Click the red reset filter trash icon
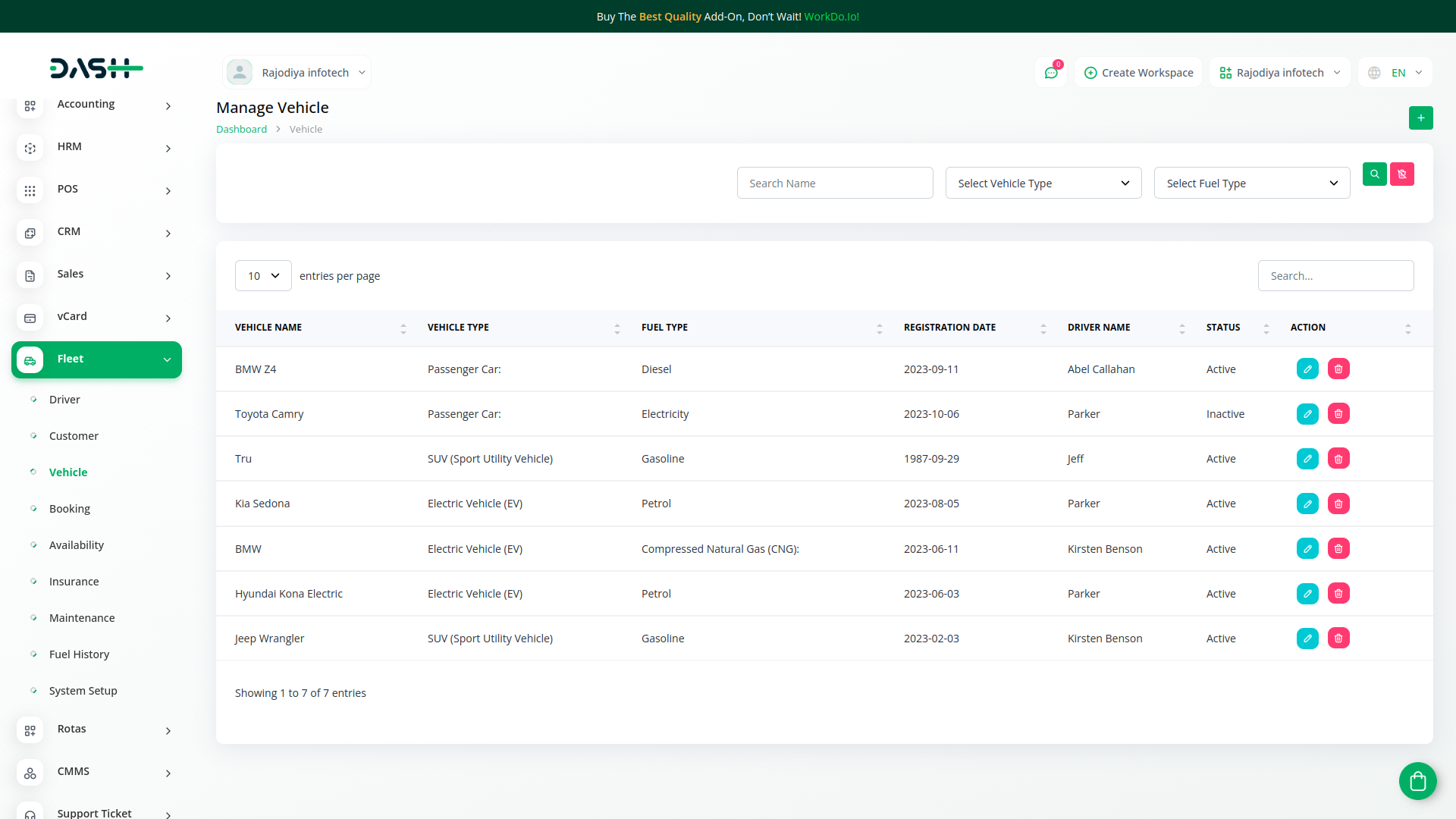The height and width of the screenshot is (819, 1456). pyautogui.click(x=1401, y=174)
